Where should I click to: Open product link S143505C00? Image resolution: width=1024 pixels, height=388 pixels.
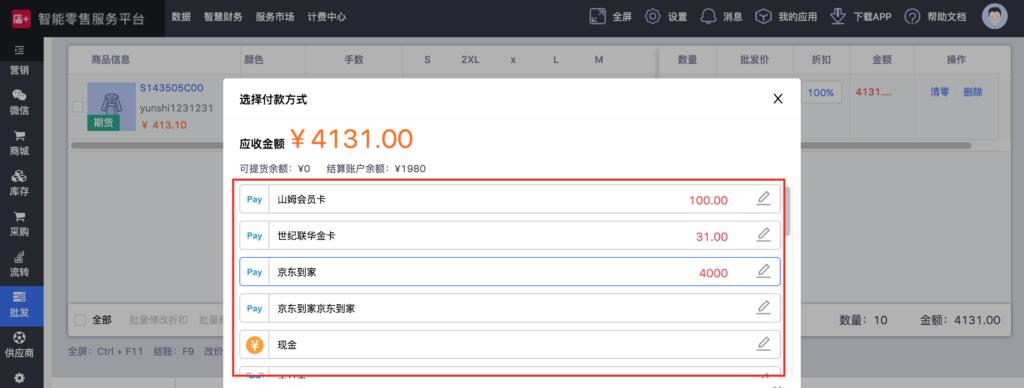tap(171, 88)
